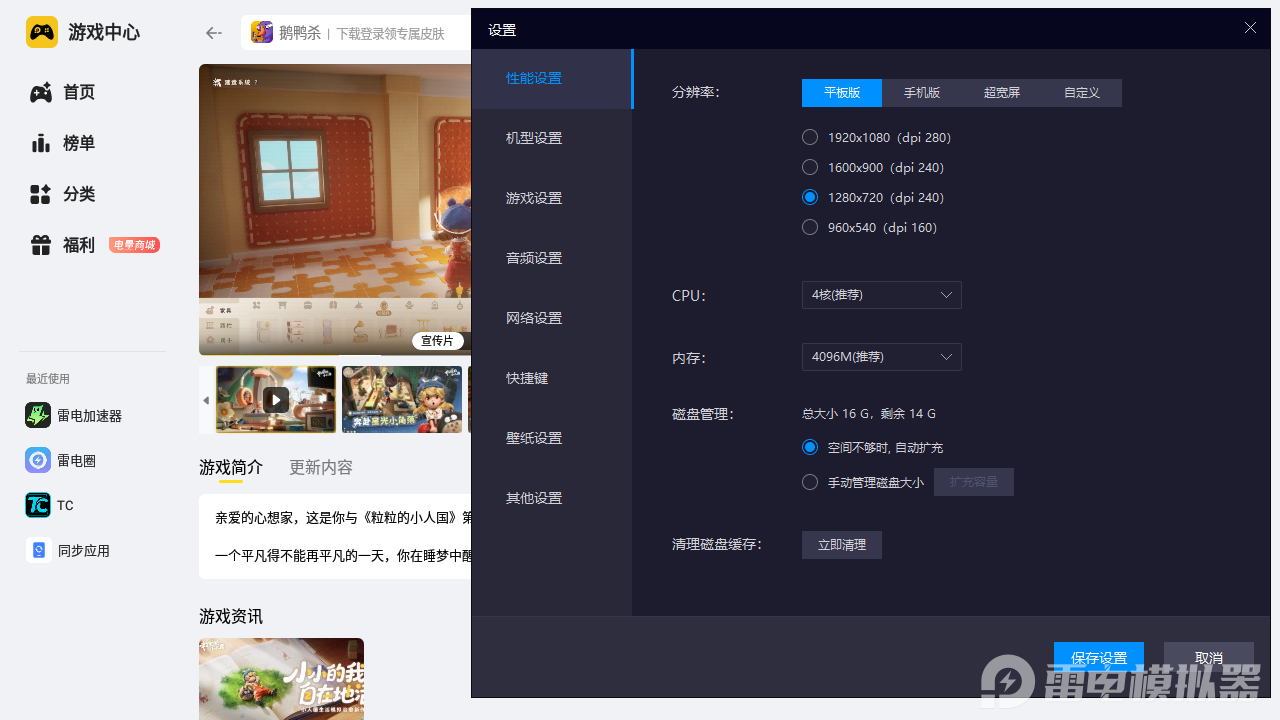Switch to 更新内容 tab
The image size is (1280, 720).
click(x=321, y=467)
